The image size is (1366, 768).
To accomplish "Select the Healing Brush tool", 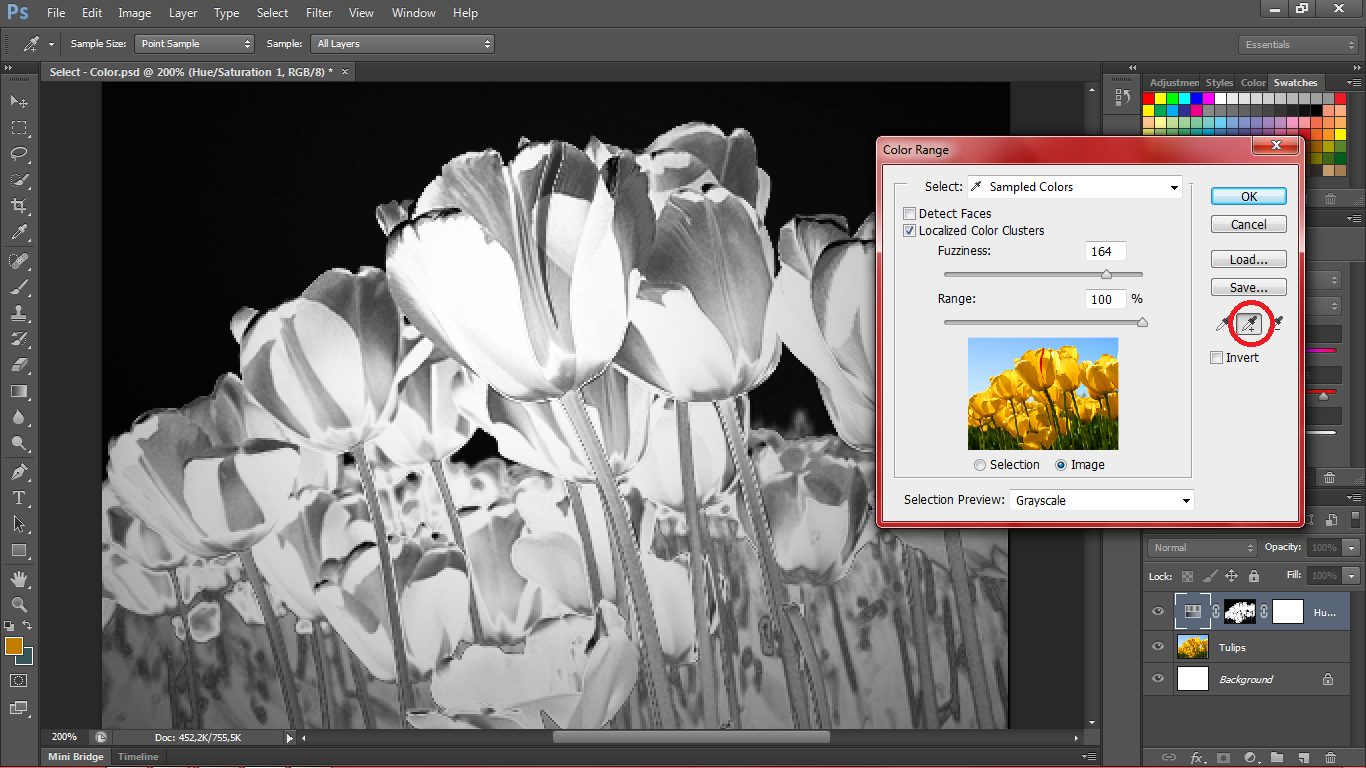I will coord(19,261).
